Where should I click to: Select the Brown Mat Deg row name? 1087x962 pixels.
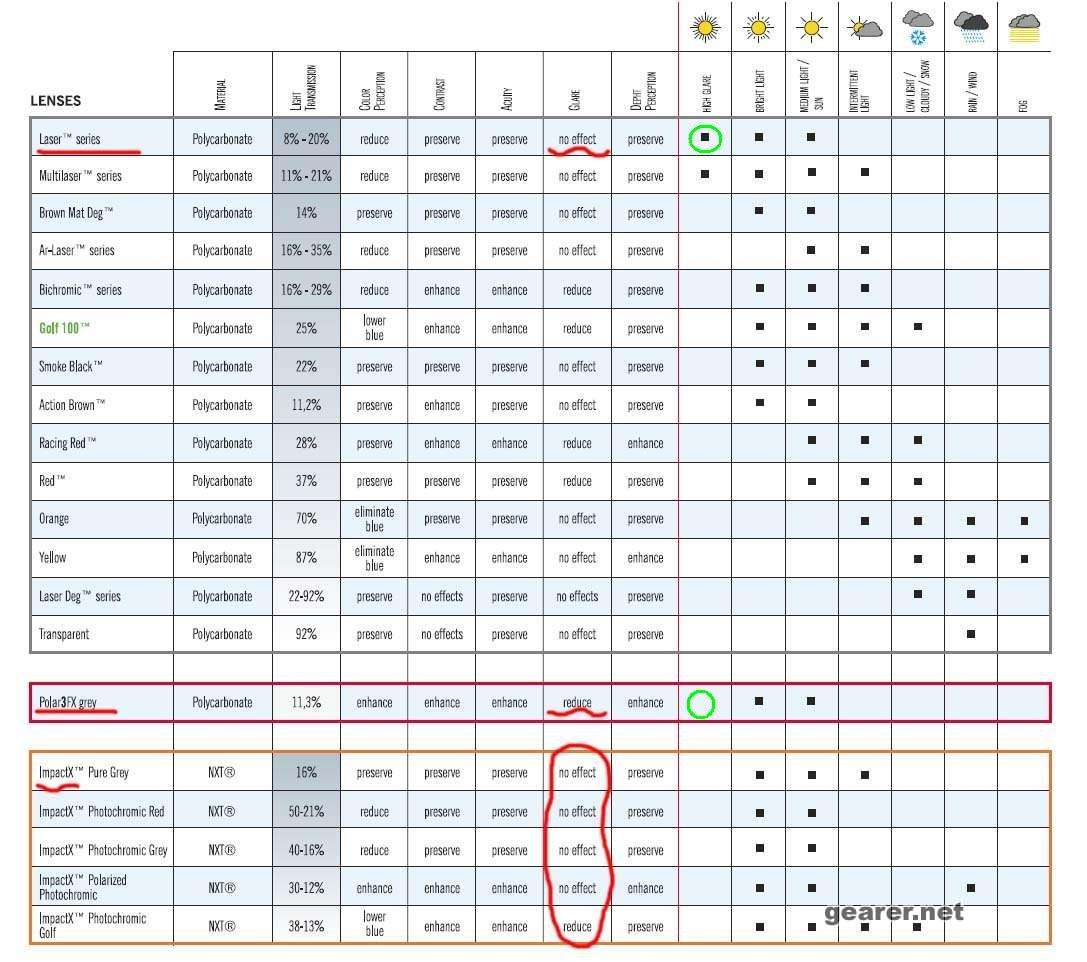(x=76, y=213)
